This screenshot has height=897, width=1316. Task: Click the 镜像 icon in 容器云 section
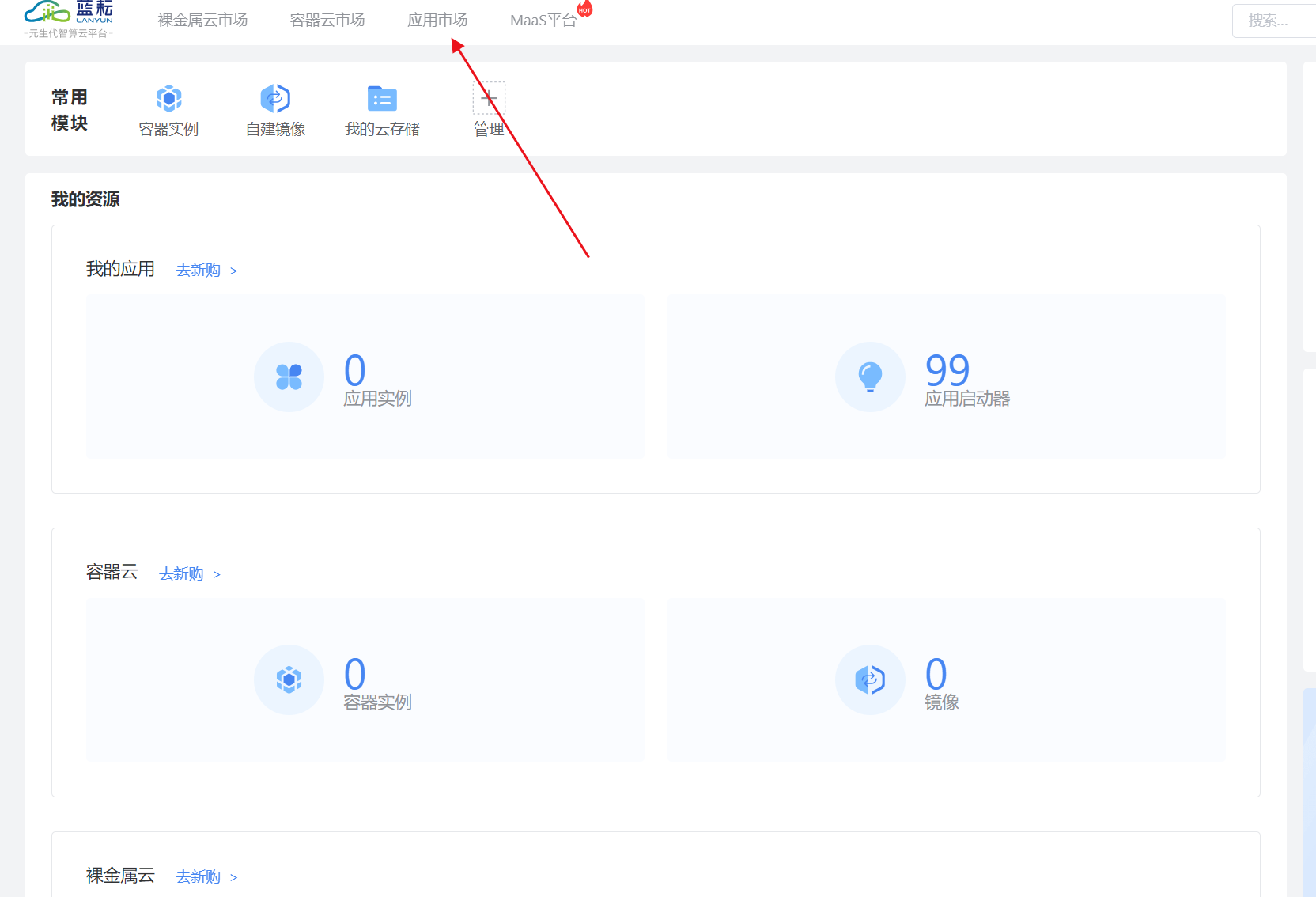[870, 679]
